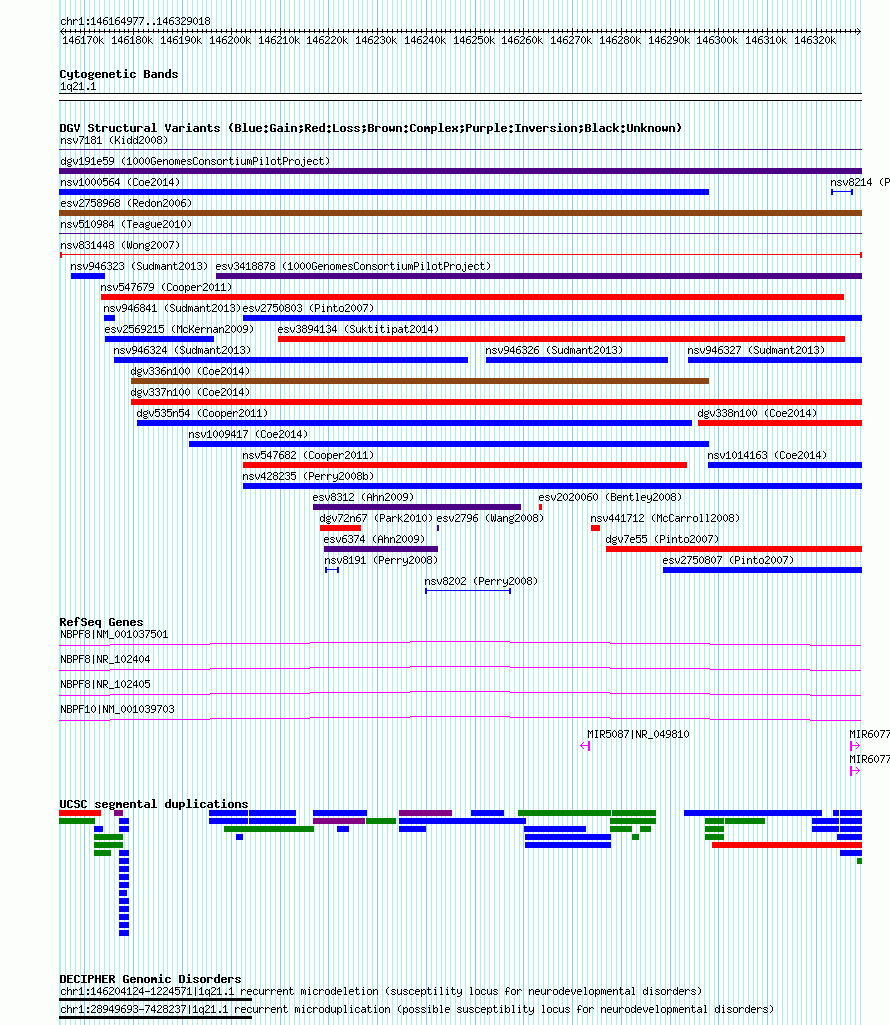Open esv3418878 1000Genomes variant label

click(x=353, y=266)
